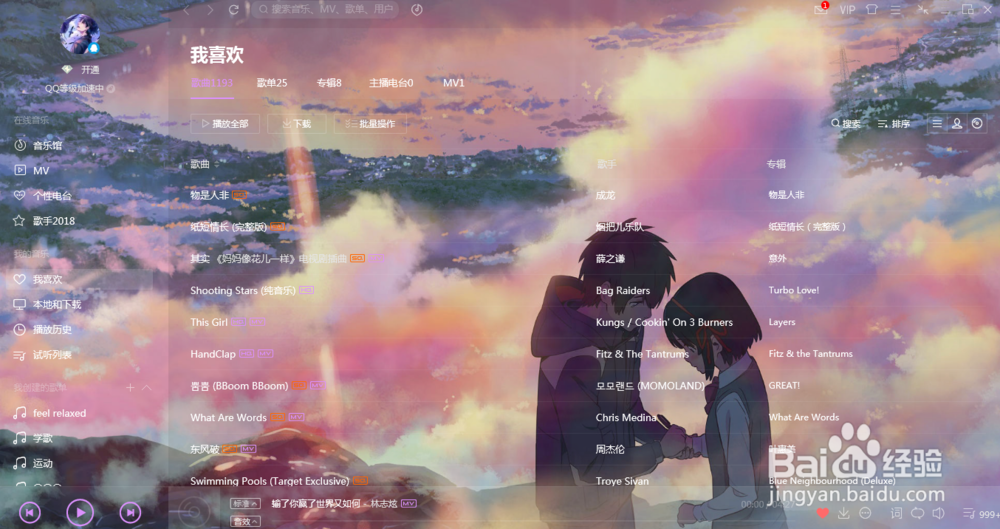Switch to the MV1 tab

pos(453,83)
